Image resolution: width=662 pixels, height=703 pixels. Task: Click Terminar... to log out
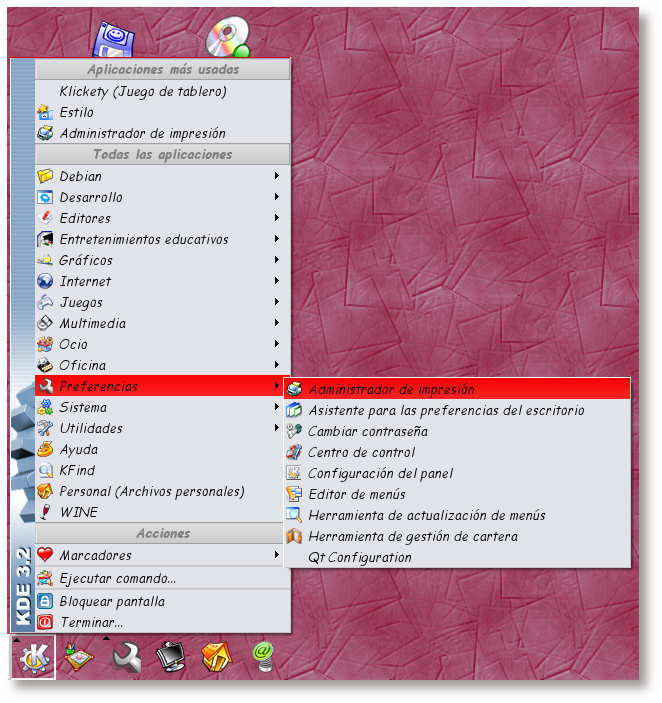coord(91,622)
